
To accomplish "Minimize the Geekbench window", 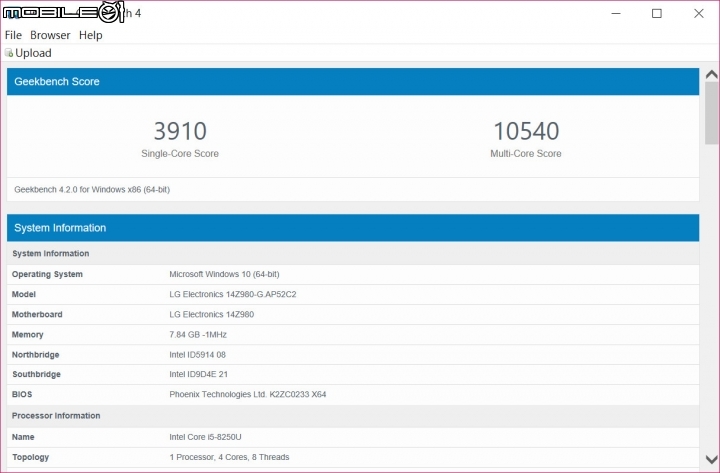I will pos(616,13).
